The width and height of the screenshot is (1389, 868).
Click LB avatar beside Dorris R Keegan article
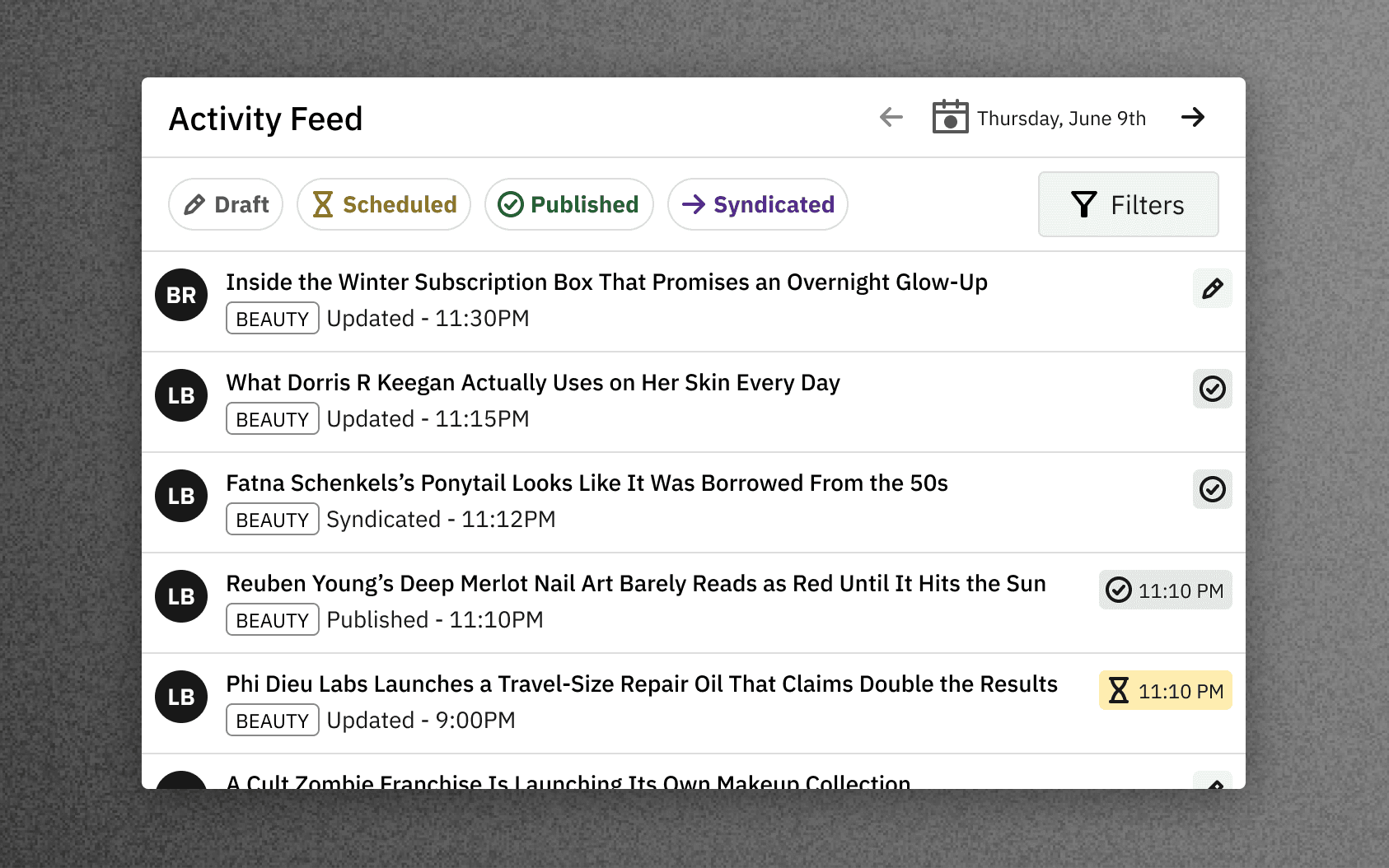[181, 395]
